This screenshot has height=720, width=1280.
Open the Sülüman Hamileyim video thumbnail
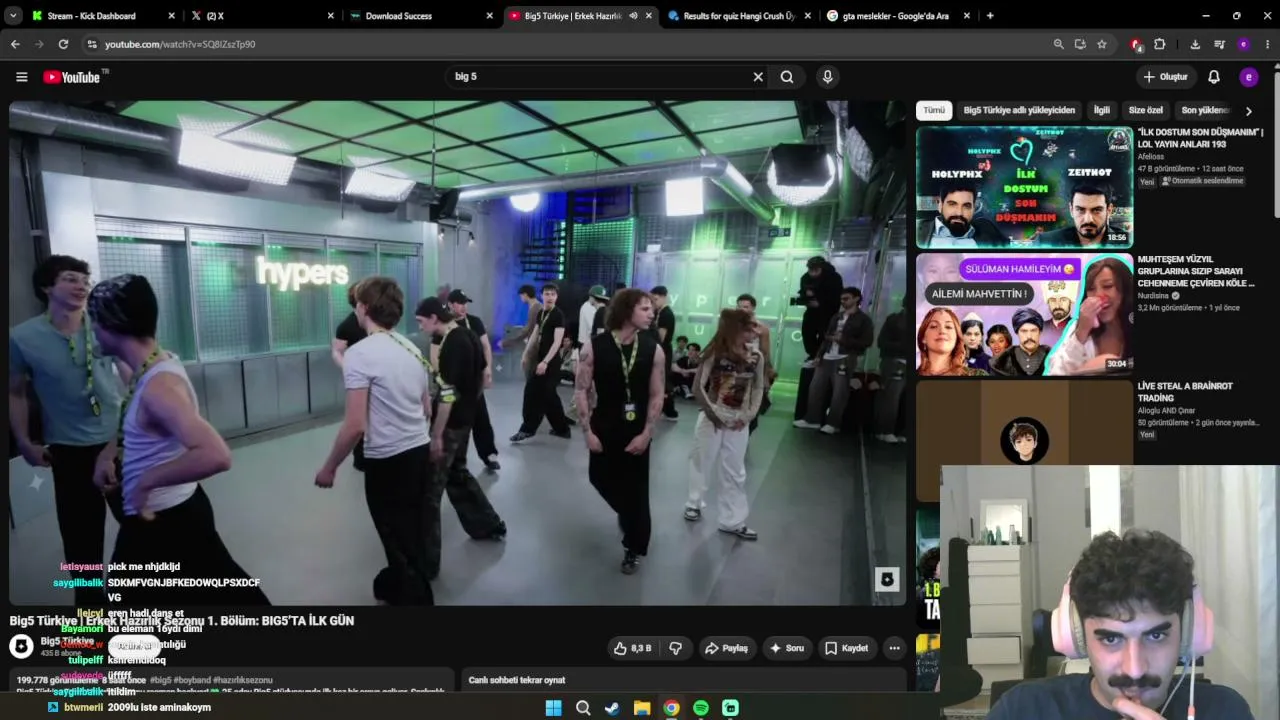point(1024,314)
